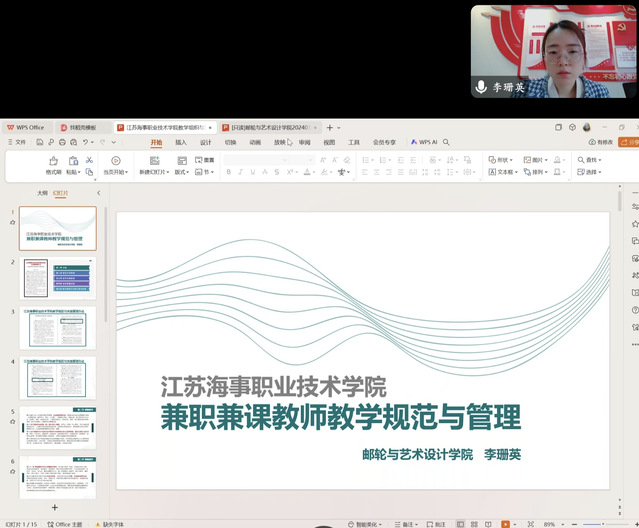Switch to the Insert (插入) ribbon tab
This screenshot has width=639, height=528.
[181, 142]
